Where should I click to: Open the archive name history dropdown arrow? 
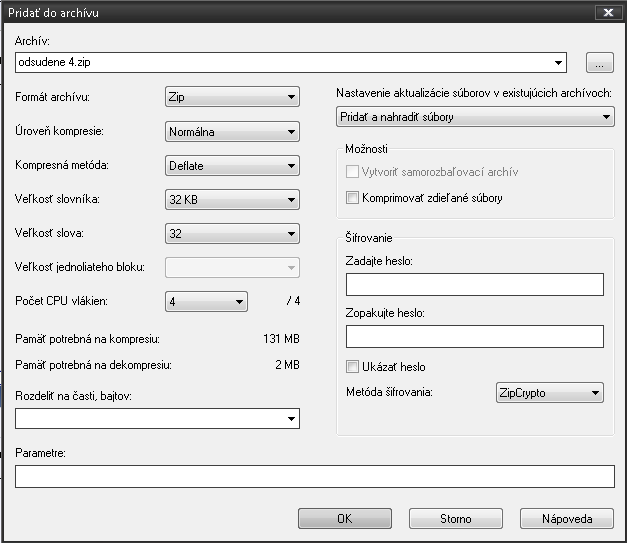pyautogui.click(x=558, y=63)
